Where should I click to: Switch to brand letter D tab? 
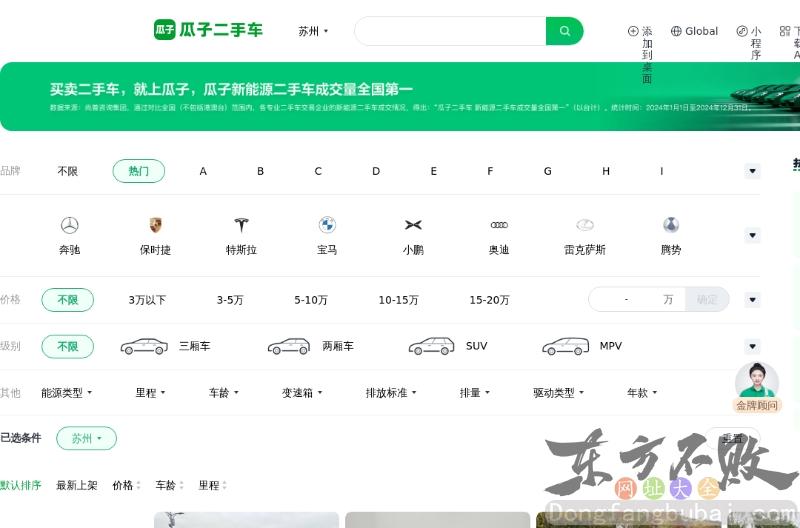coord(376,171)
